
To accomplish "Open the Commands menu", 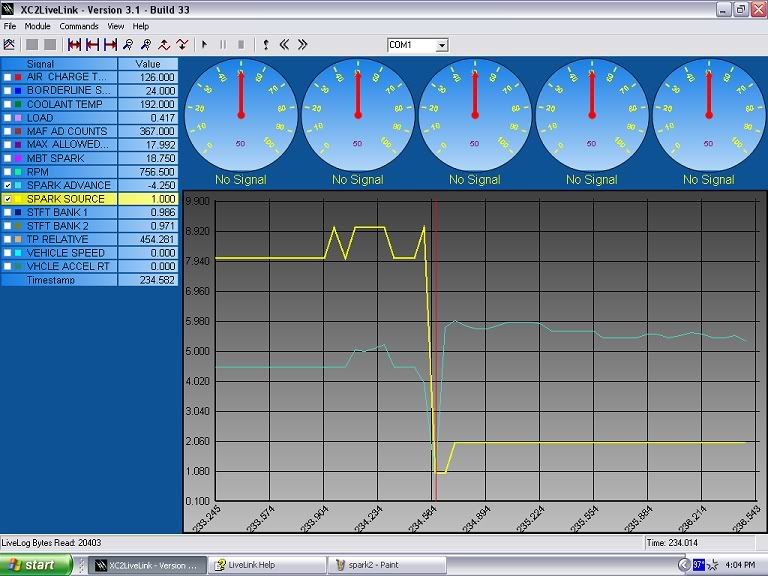I will point(79,26).
